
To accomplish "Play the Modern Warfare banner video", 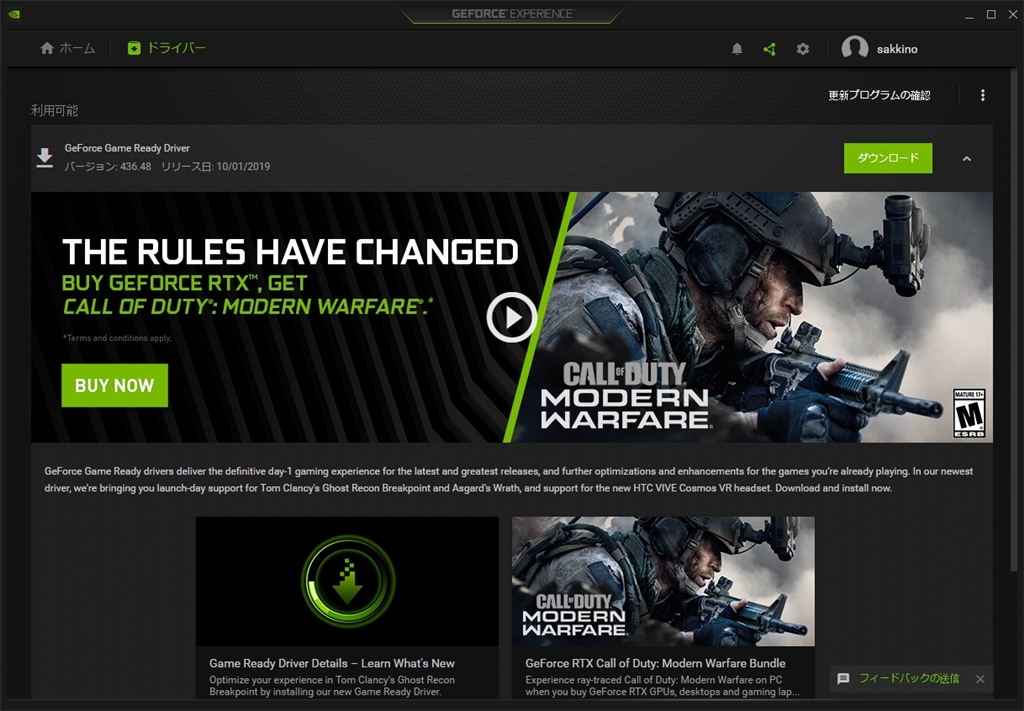I will [x=511, y=317].
